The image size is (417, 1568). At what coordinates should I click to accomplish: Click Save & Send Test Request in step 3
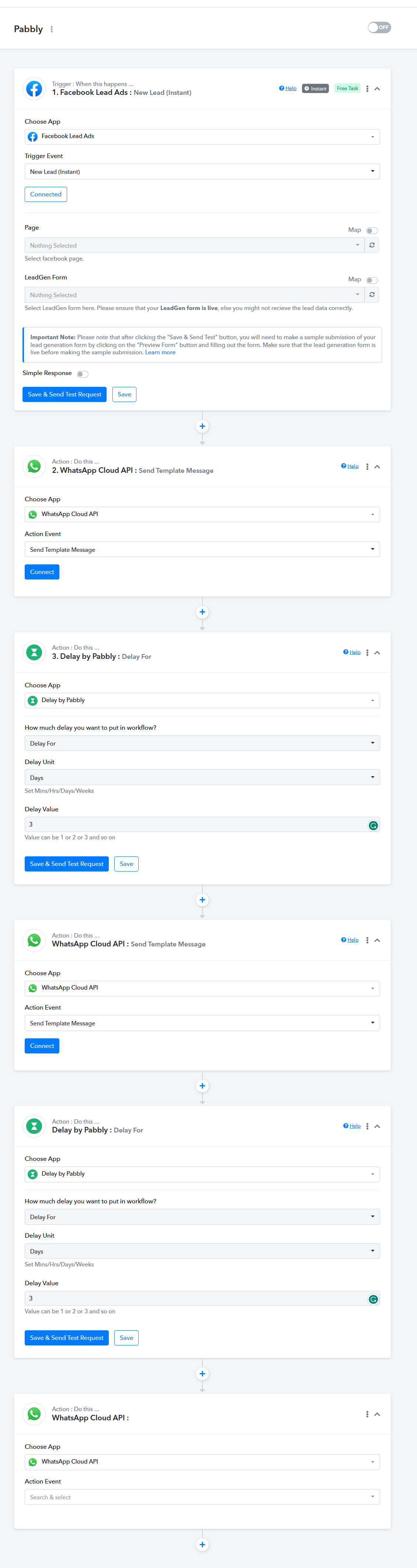tap(67, 864)
